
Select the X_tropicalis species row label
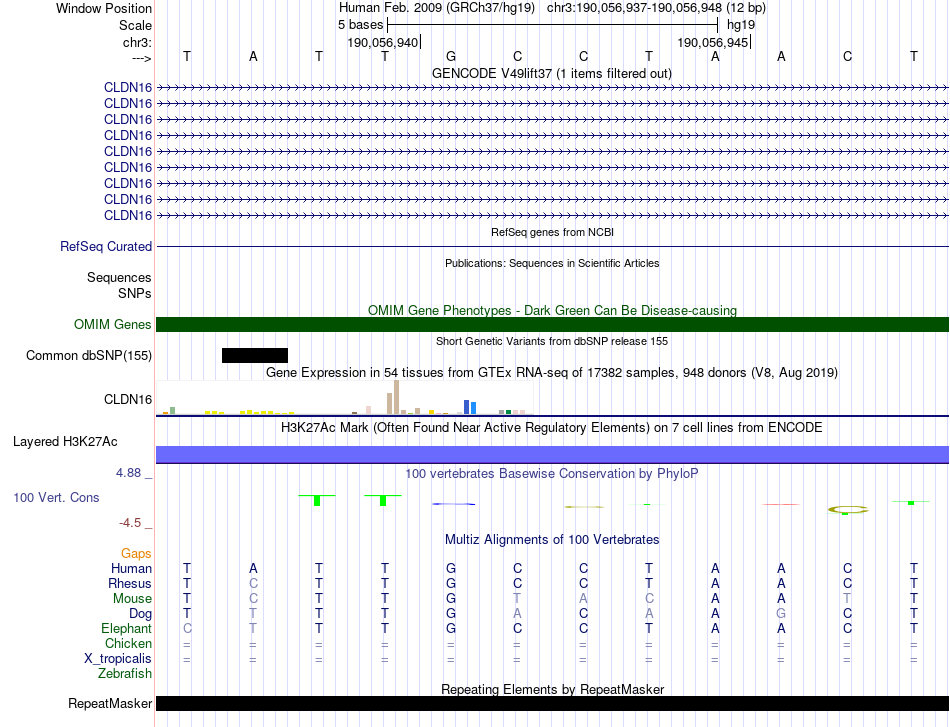118,659
